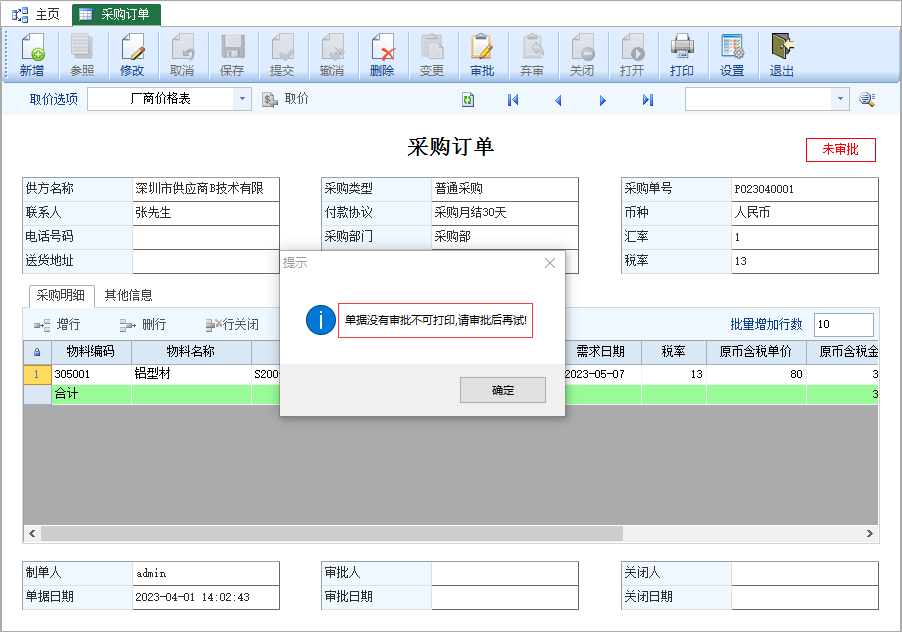Click the magnifier search icon
The image size is (902, 632).
867,99
